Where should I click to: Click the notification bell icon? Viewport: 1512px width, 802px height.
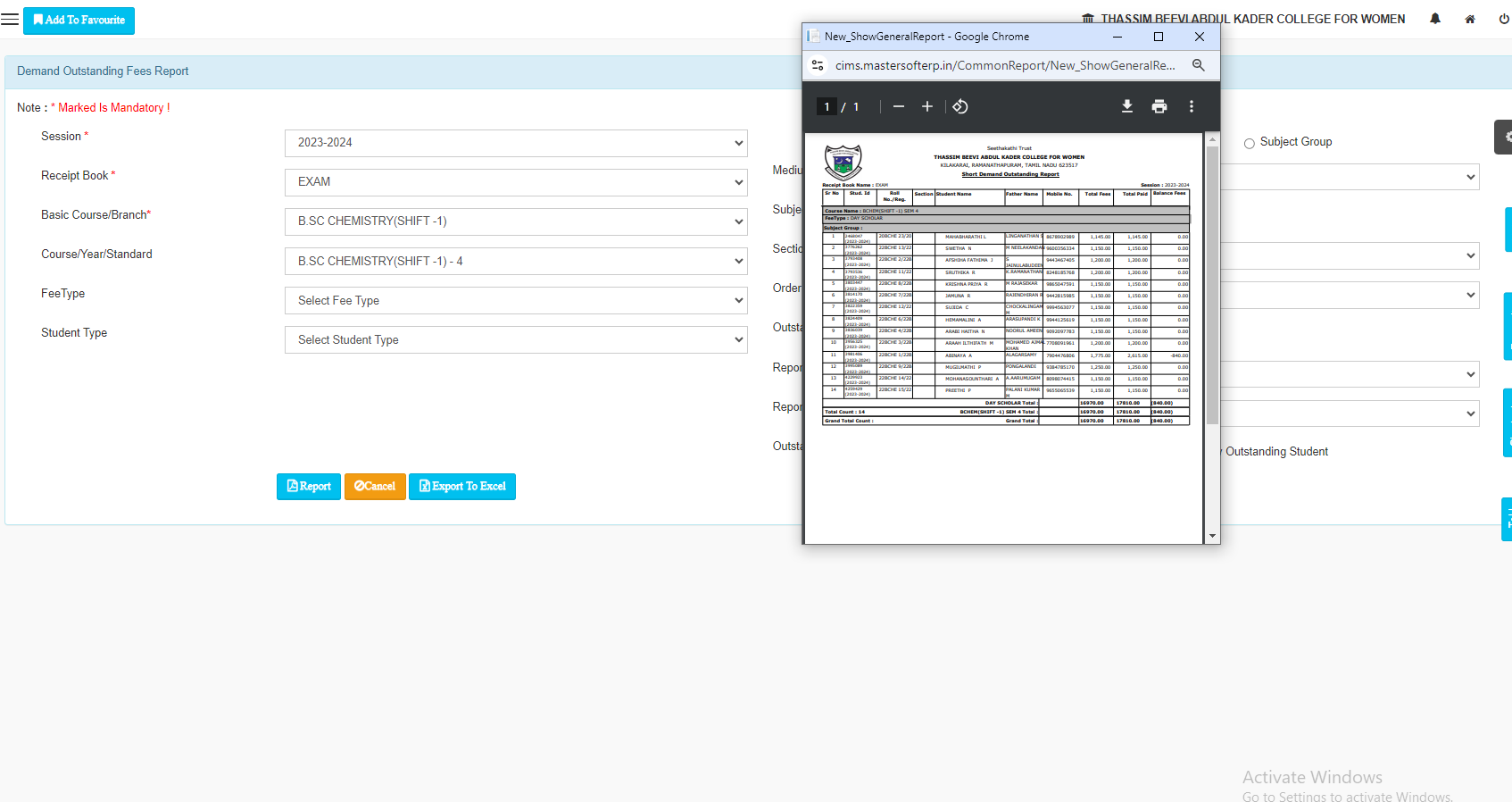(x=1435, y=19)
